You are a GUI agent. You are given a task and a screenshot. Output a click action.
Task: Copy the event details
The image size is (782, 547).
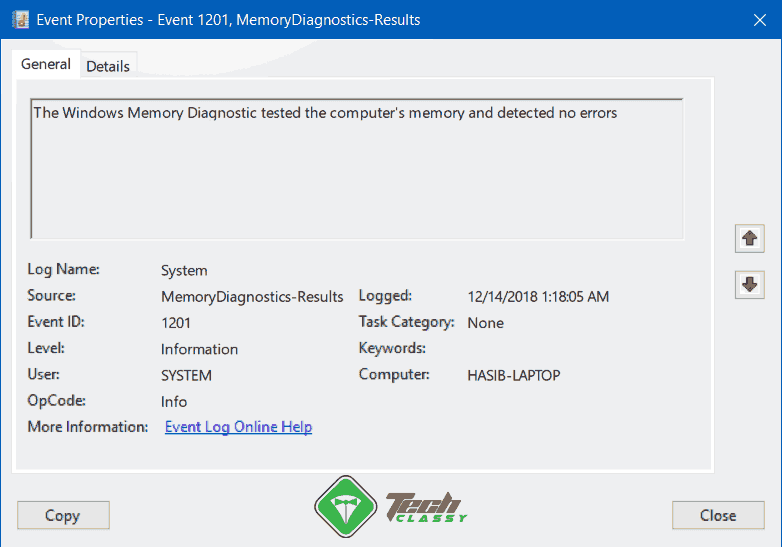tap(63, 515)
